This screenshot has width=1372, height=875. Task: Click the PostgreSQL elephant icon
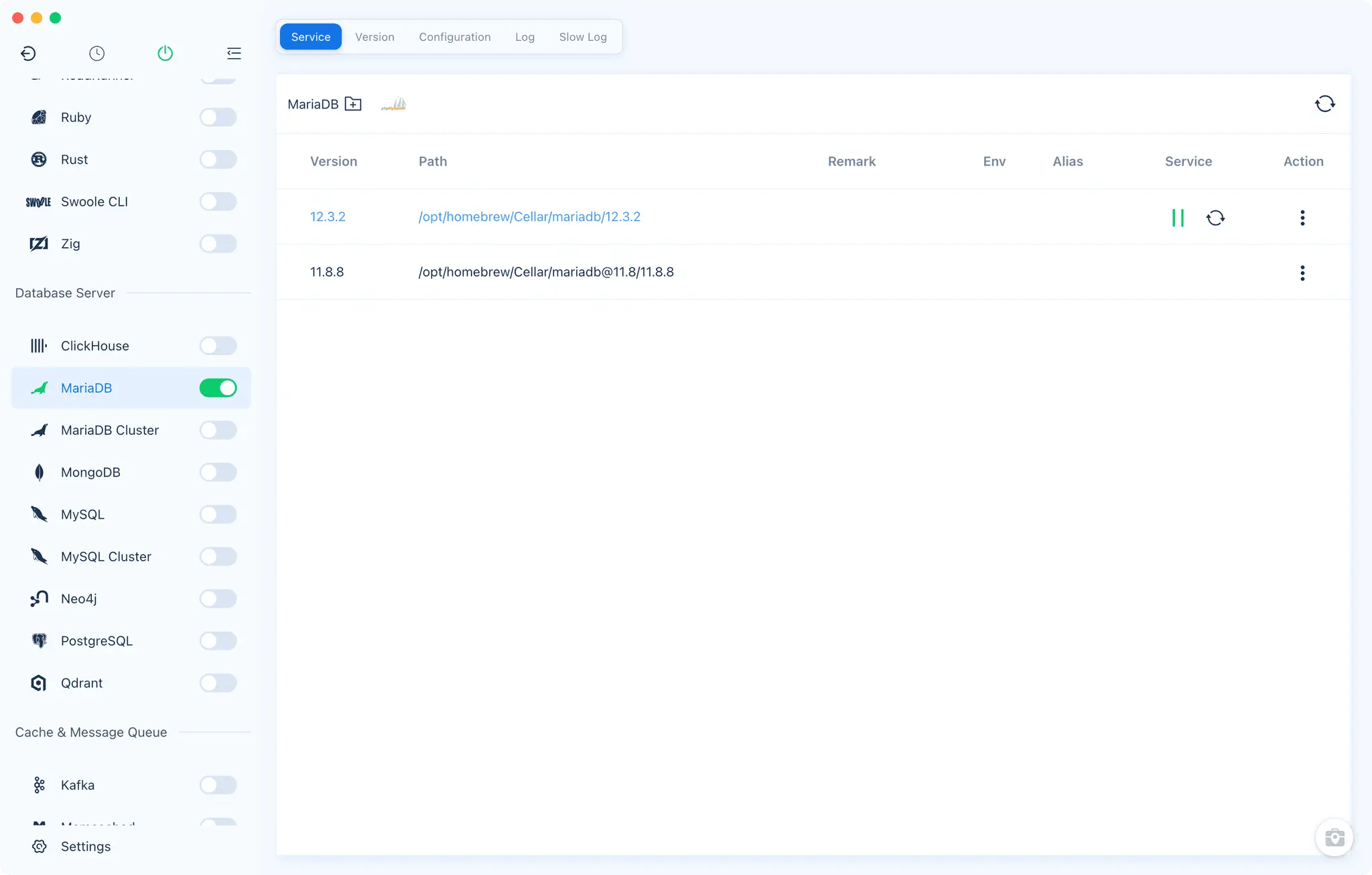39,641
